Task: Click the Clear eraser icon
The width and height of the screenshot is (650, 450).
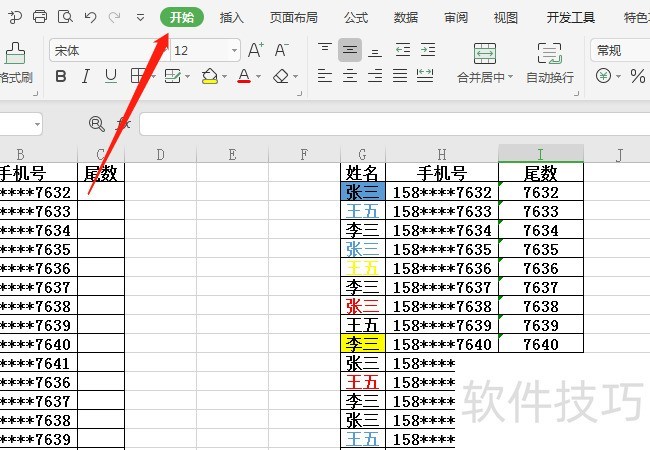Action: [x=281, y=76]
